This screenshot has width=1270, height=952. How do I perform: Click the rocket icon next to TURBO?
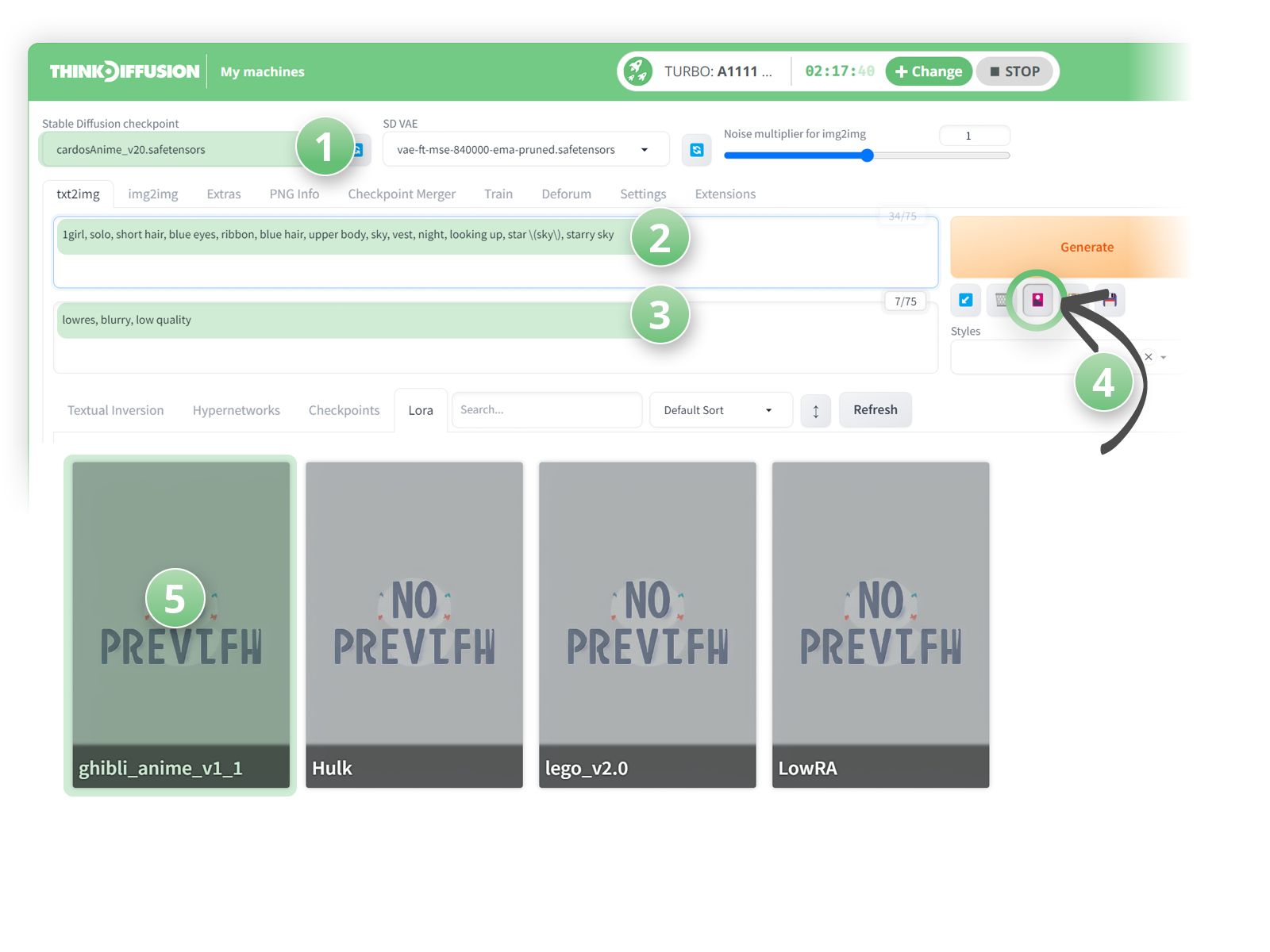(x=638, y=71)
